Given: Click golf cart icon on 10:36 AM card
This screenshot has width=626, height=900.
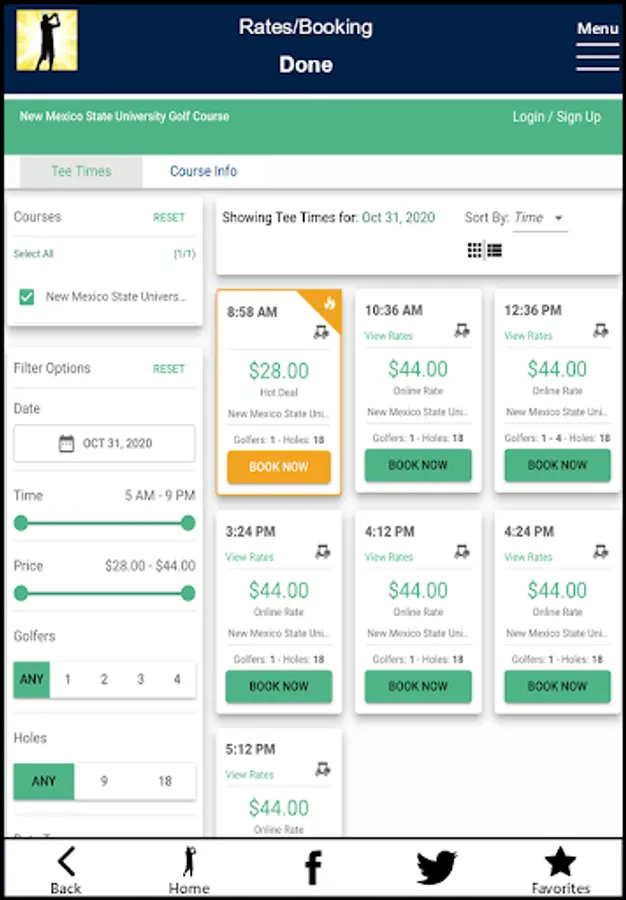Looking at the screenshot, I should [x=462, y=330].
